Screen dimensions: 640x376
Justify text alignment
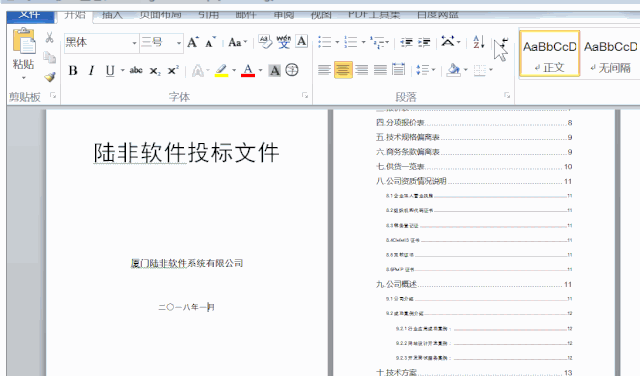point(380,70)
